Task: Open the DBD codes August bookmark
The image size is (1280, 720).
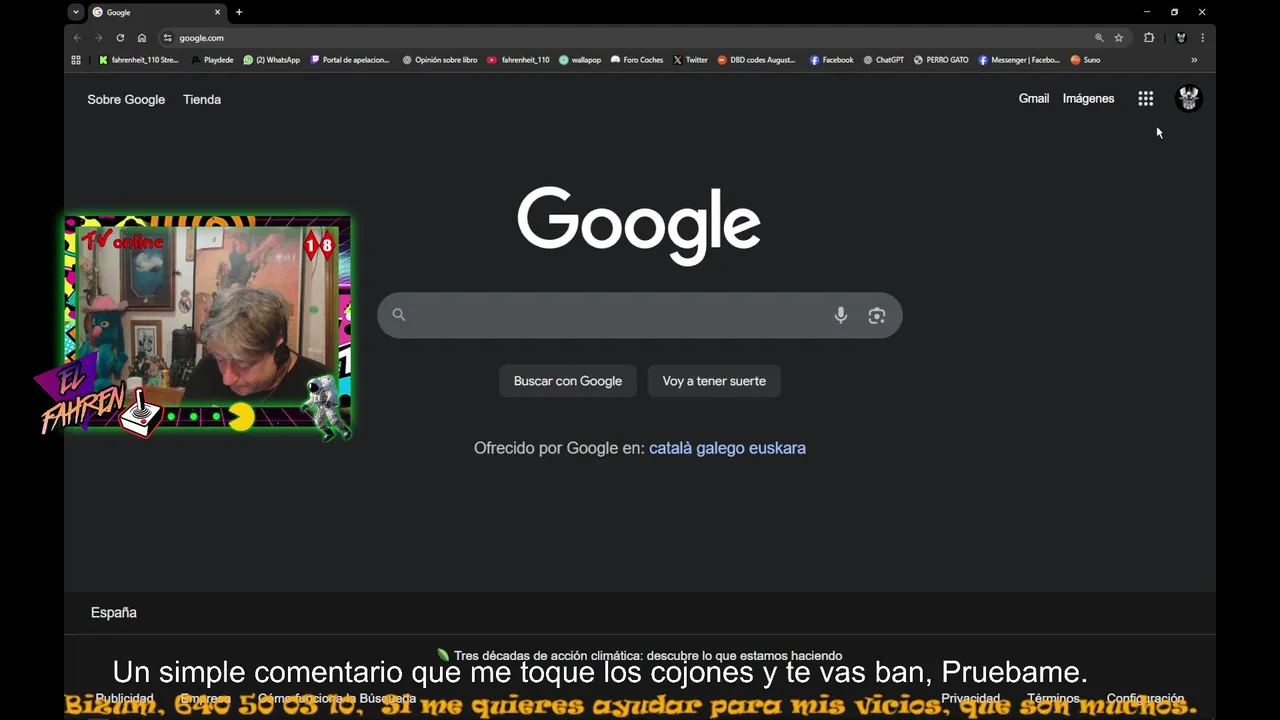Action: click(x=757, y=60)
